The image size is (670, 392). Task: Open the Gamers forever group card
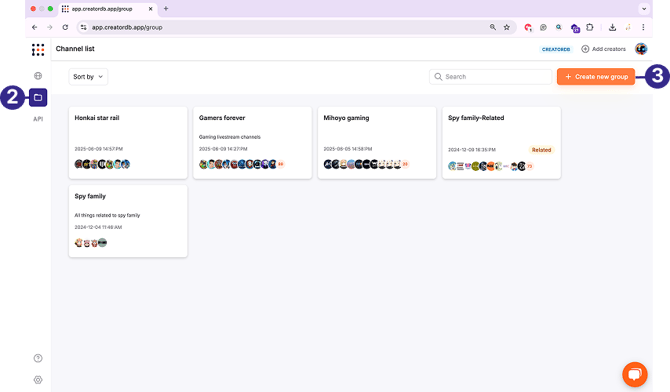click(x=253, y=143)
